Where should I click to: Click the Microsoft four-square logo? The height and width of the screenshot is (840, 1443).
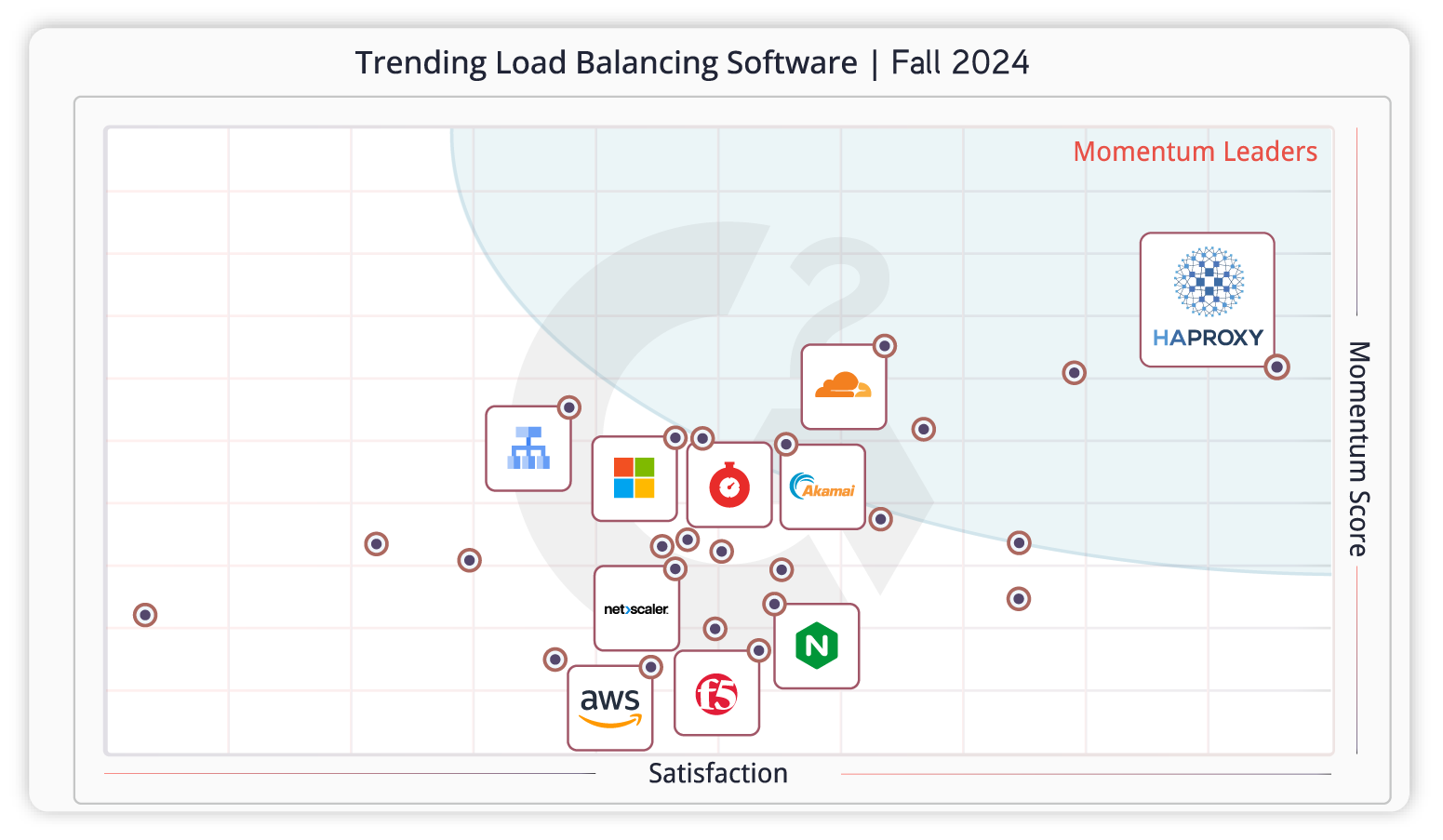point(635,478)
